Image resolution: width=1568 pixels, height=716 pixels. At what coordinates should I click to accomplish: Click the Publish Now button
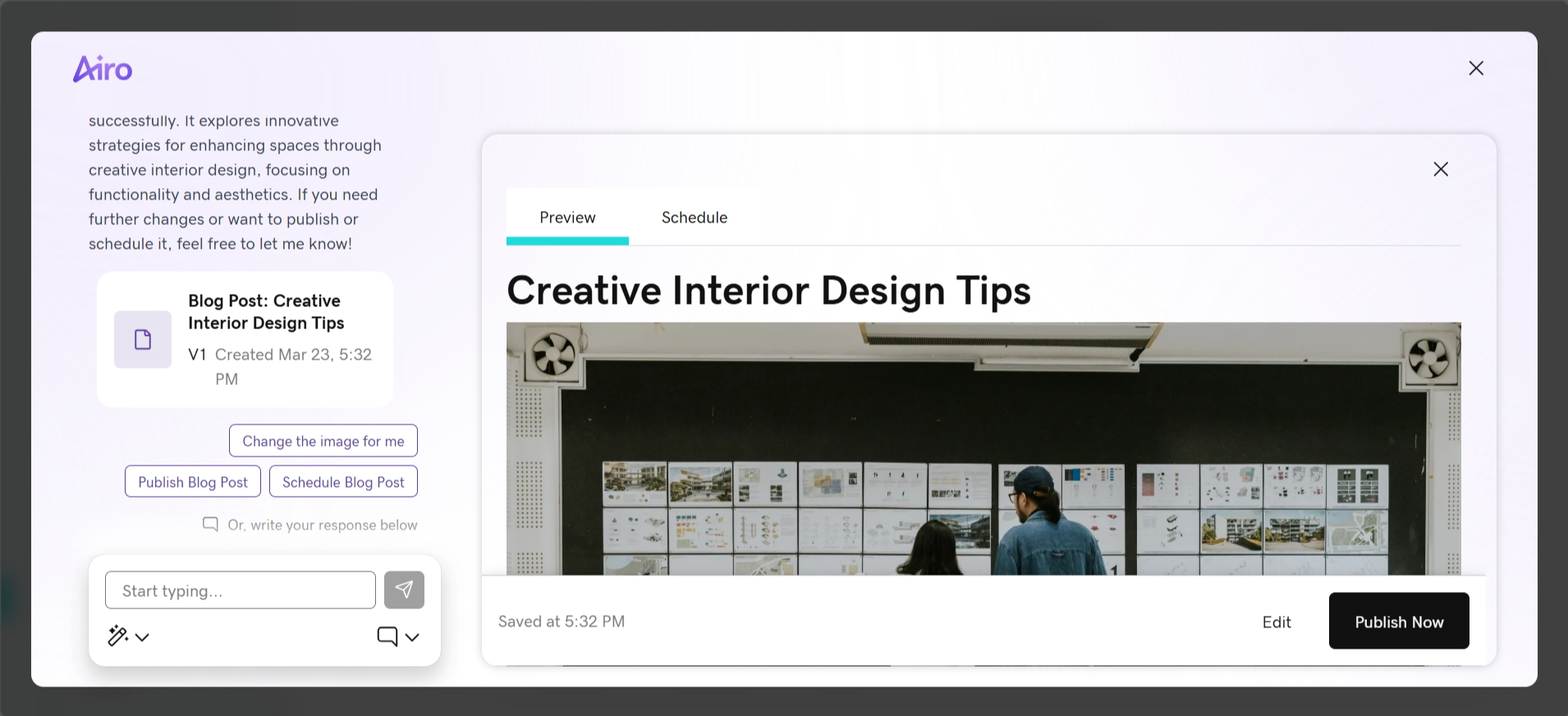pyautogui.click(x=1399, y=622)
